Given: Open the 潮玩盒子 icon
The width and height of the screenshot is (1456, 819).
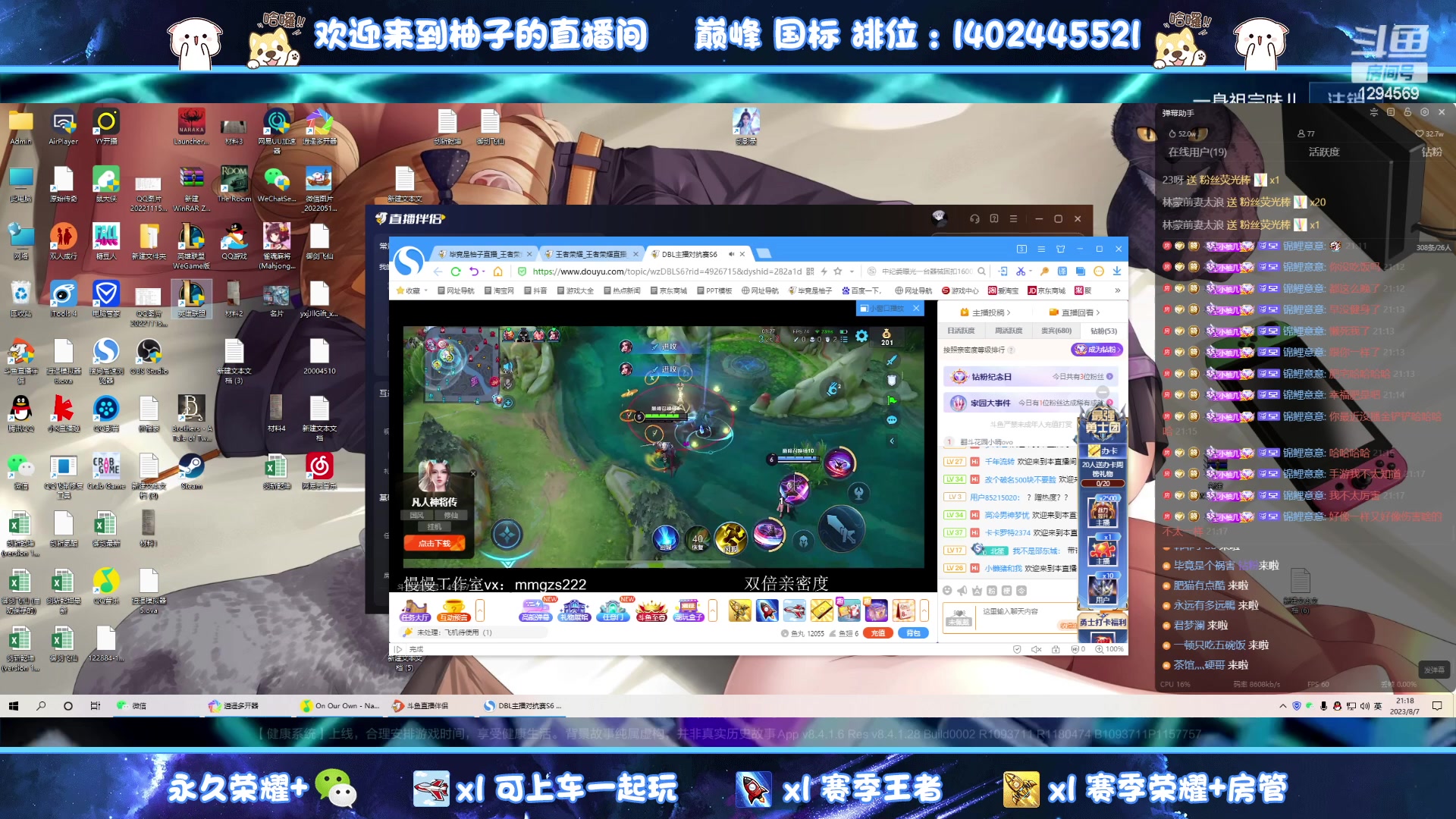Looking at the screenshot, I should (689, 610).
